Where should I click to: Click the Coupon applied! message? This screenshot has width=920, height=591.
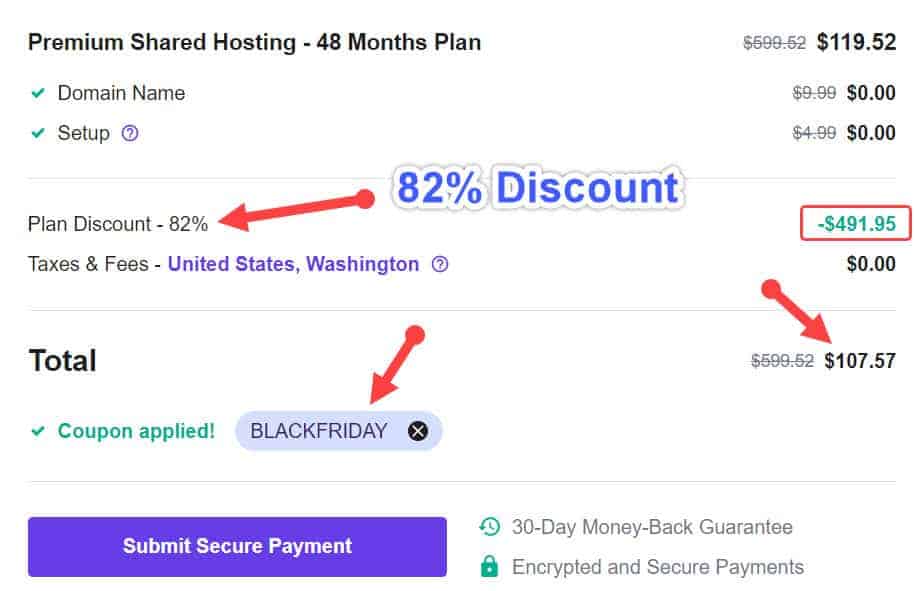136,432
